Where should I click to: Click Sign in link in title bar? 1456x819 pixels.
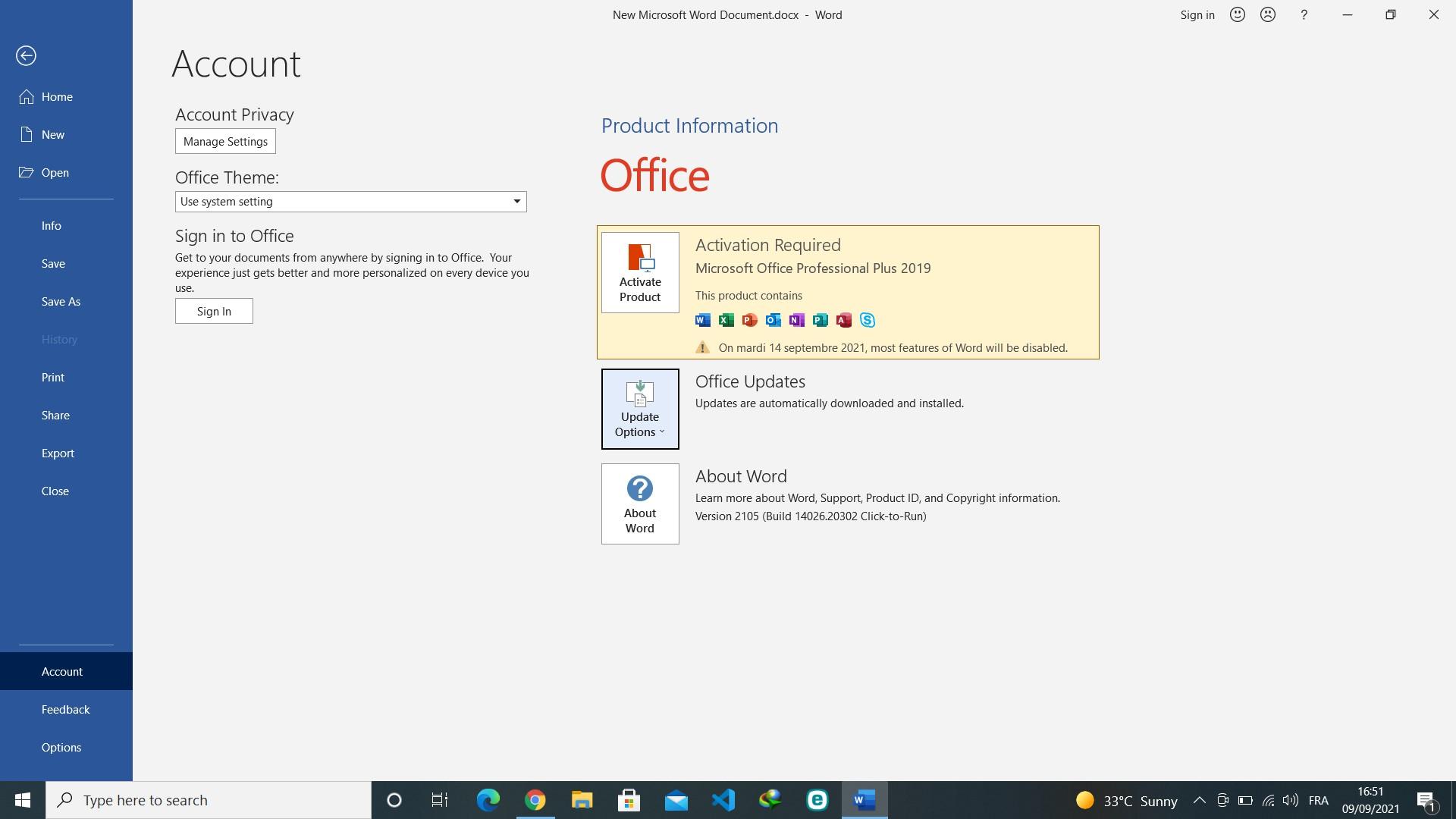point(1197,14)
